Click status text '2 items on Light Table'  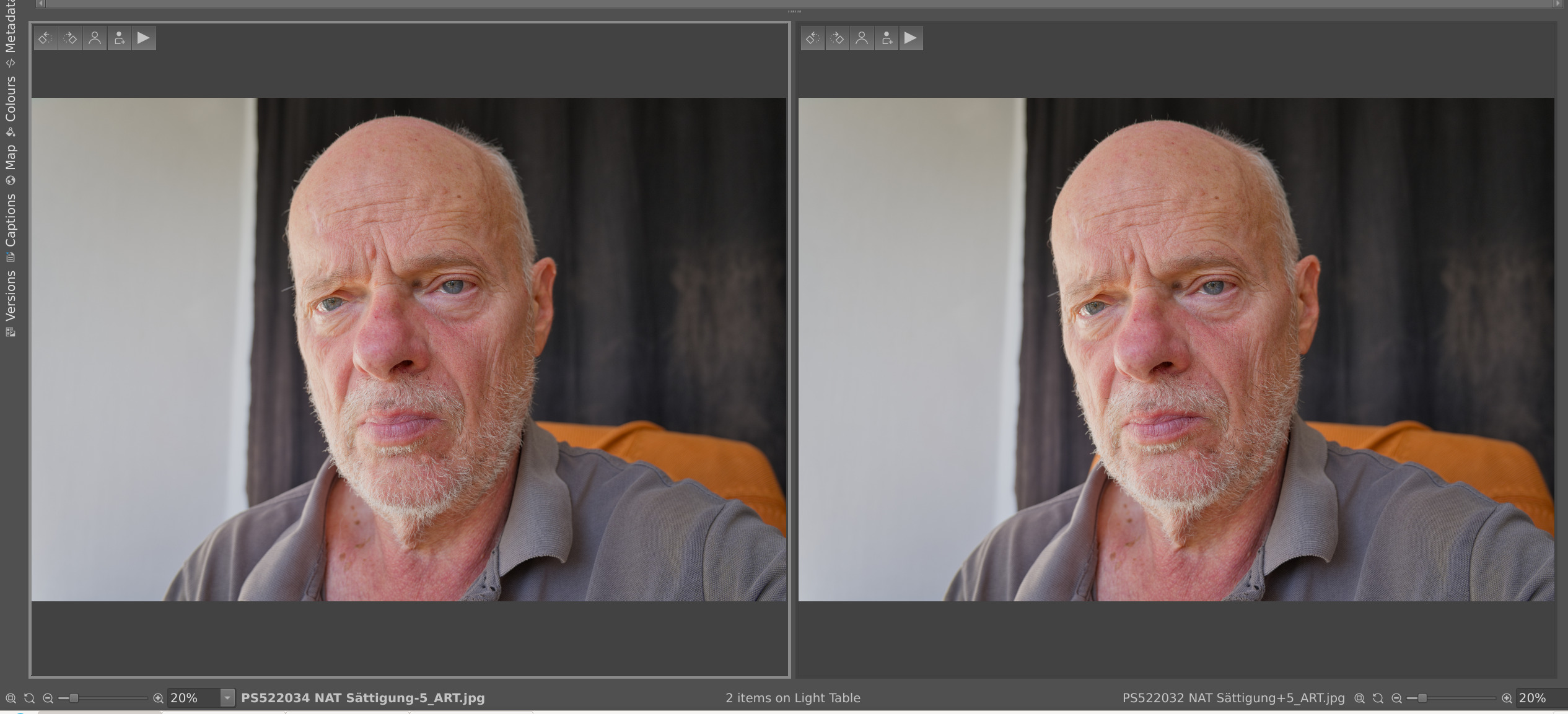(x=793, y=698)
